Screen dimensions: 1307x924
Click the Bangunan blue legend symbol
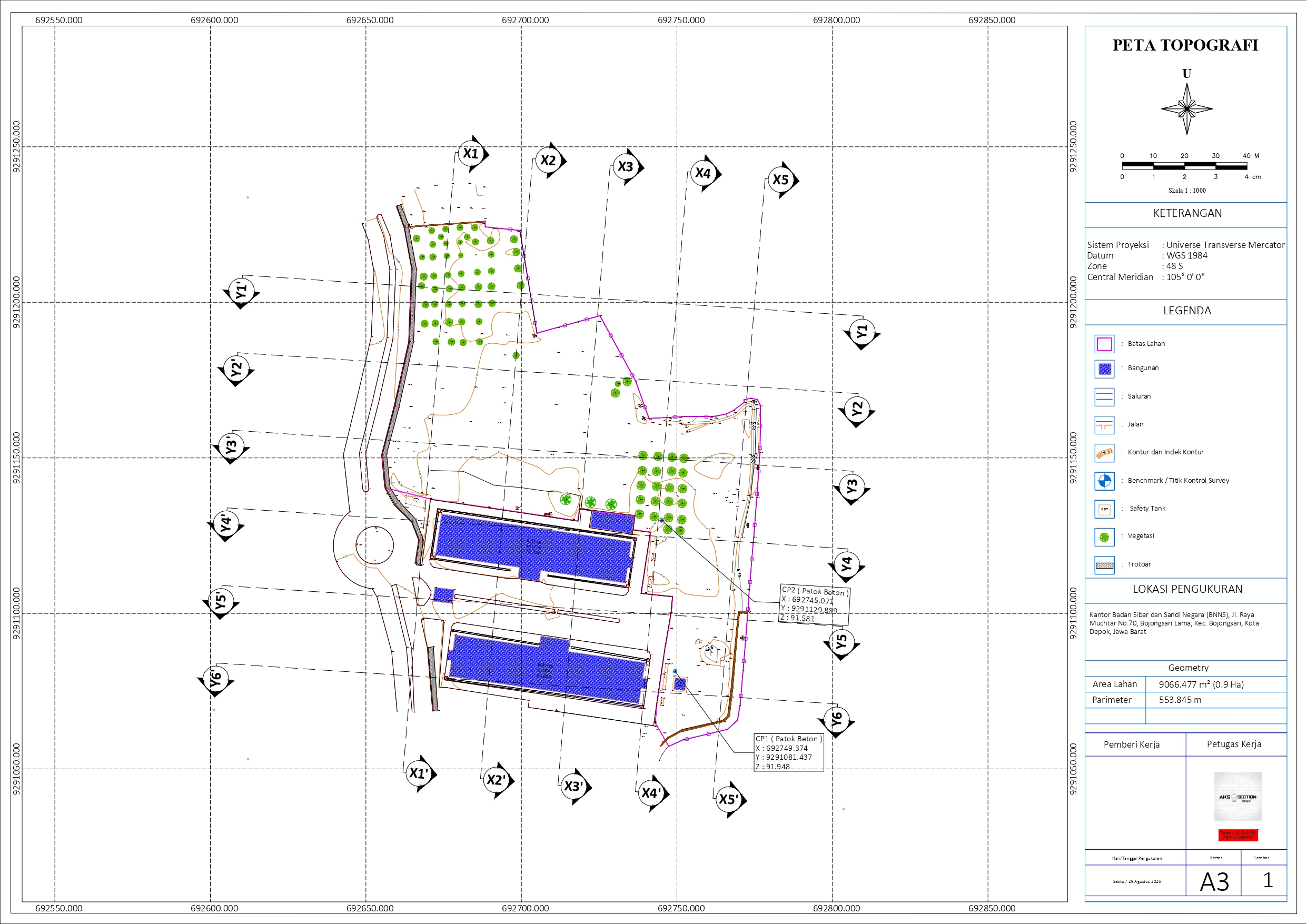(x=1104, y=369)
